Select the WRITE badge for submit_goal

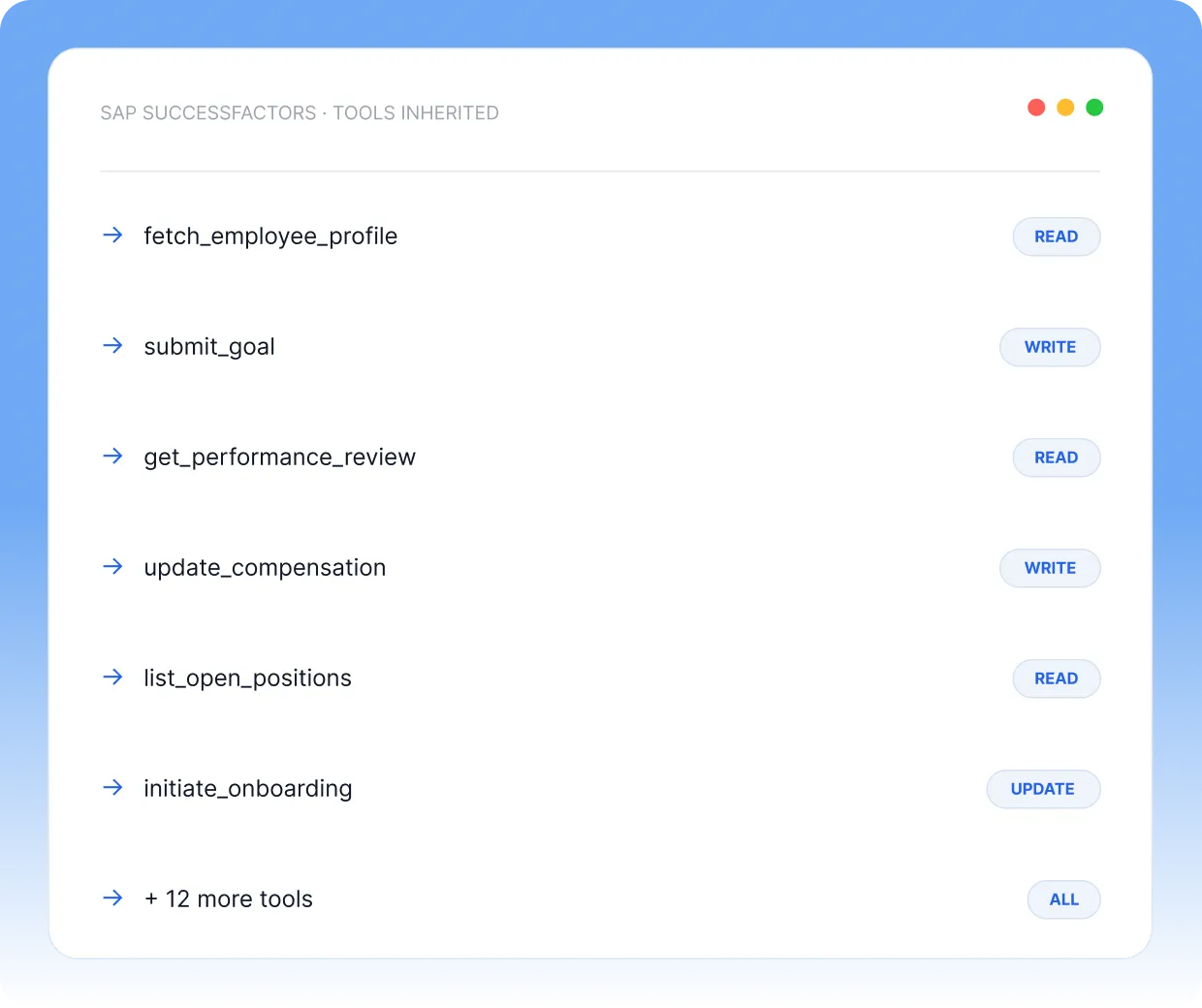pos(1050,347)
